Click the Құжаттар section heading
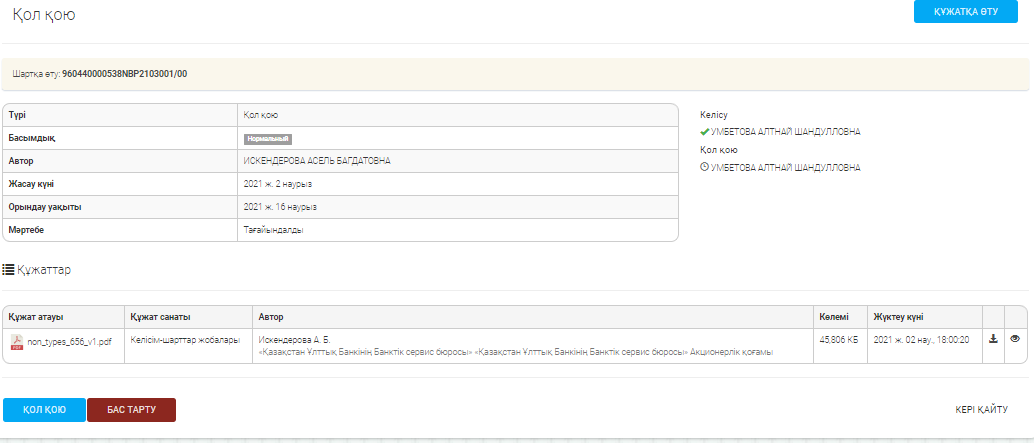 (44, 270)
